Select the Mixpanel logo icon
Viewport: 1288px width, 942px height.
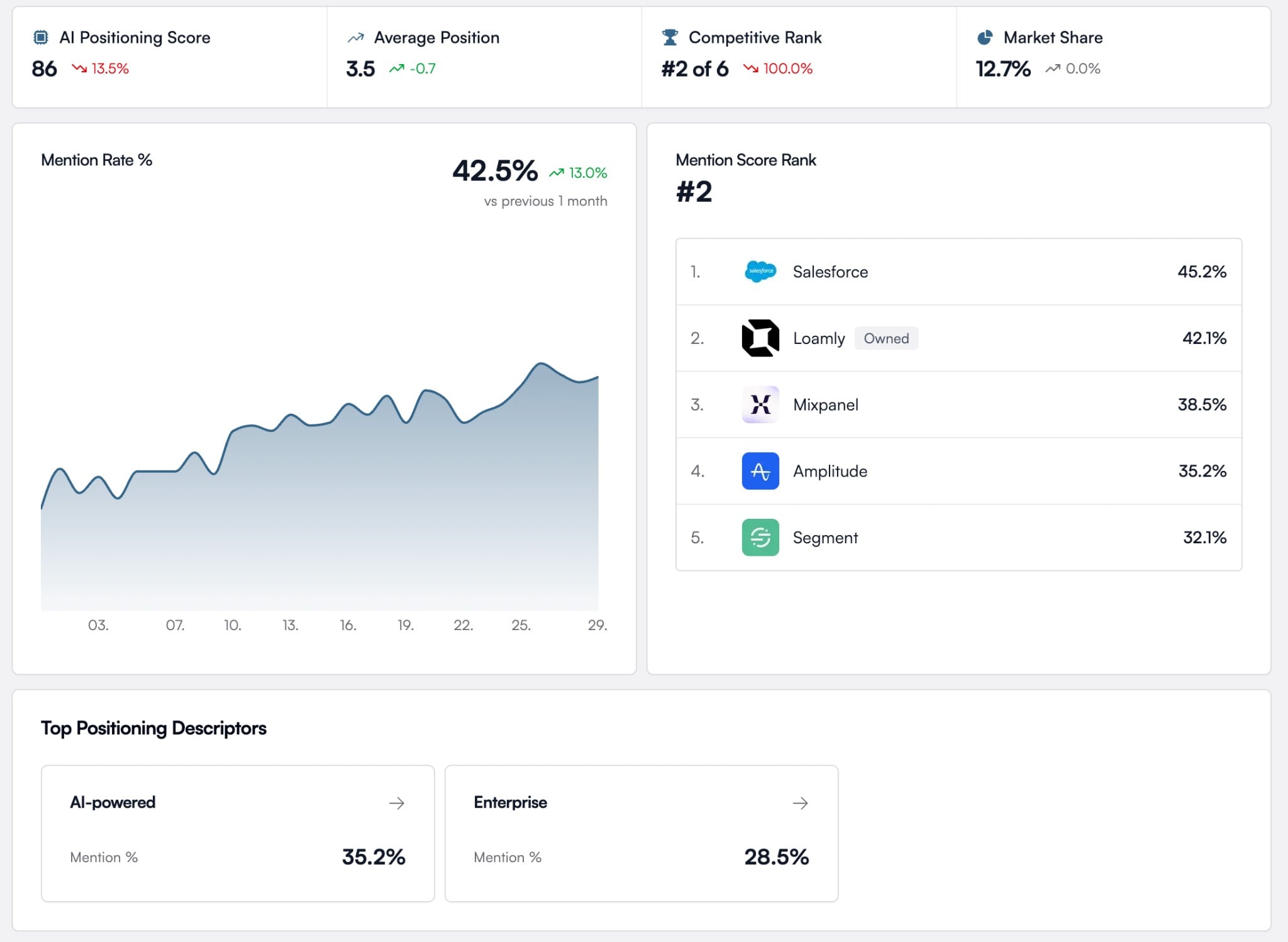point(760,404)
